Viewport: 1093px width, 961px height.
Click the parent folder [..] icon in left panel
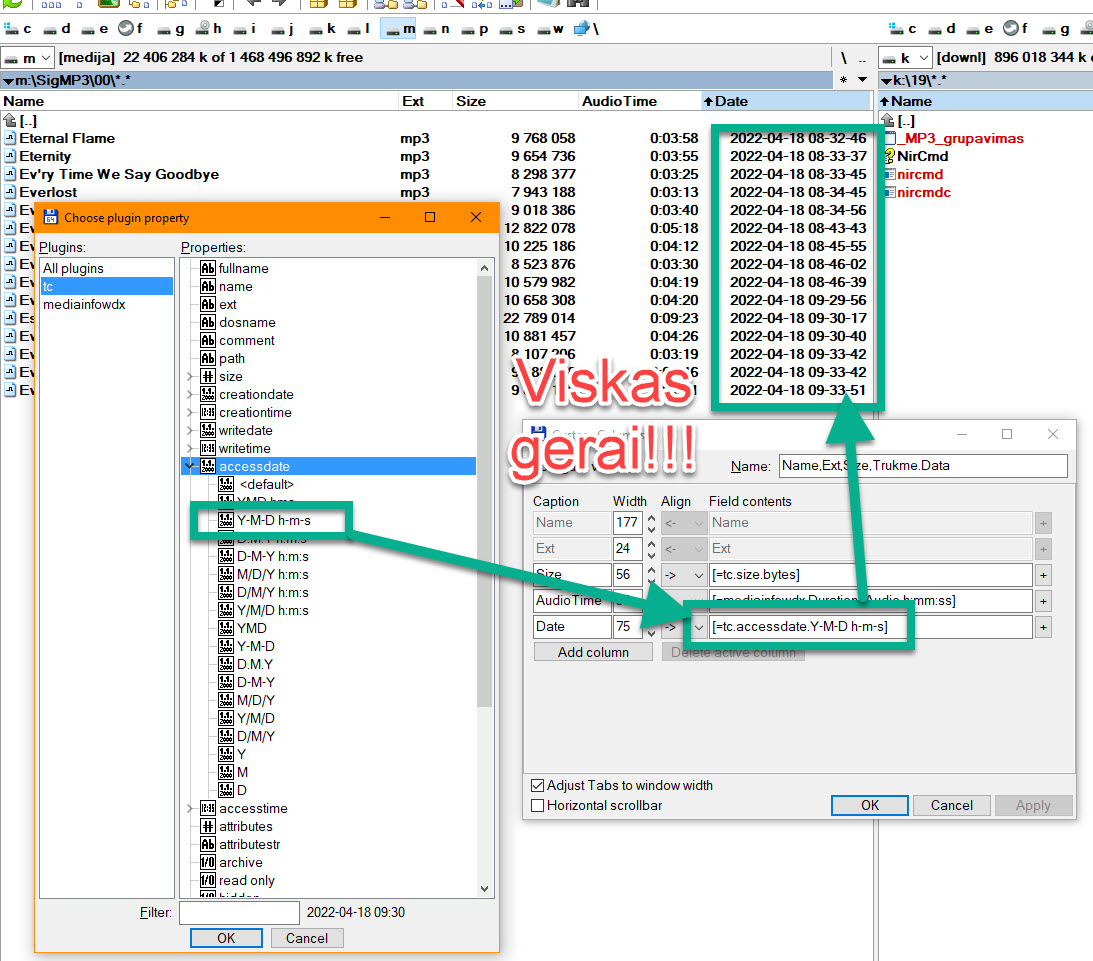pyautogui.click(x=10, y=120)
